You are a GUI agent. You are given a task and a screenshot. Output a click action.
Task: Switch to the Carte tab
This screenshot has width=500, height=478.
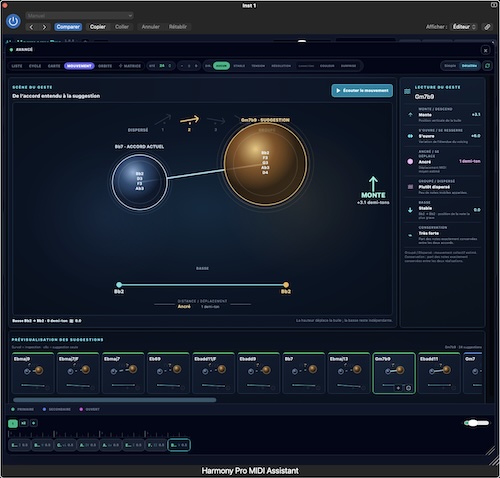pyautogui.click(x=54, y=66)
